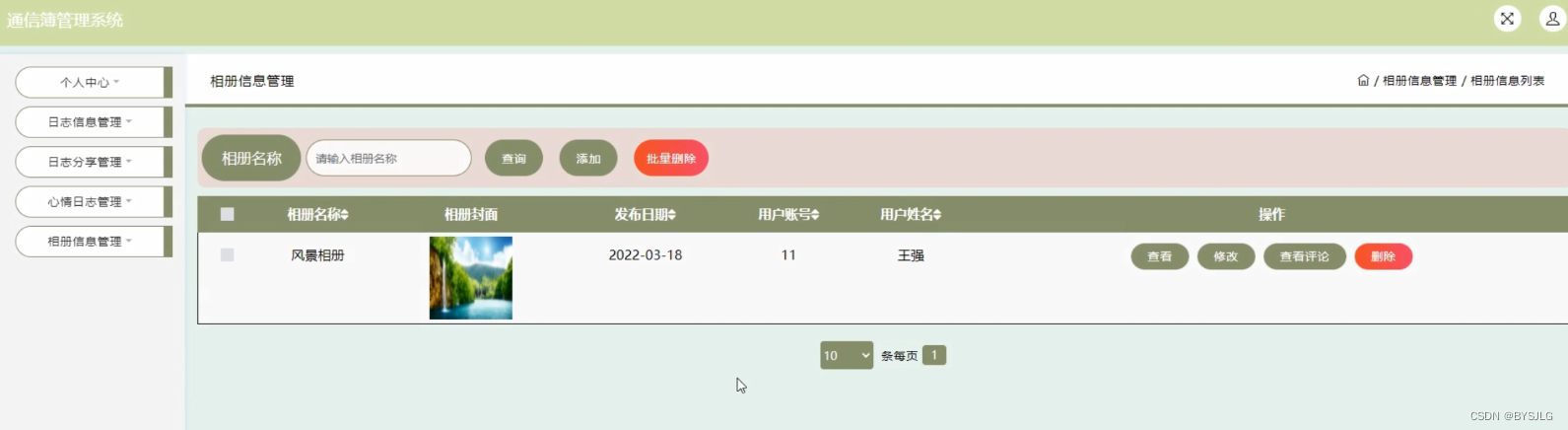Click 相册信息列表 breadcrumb text
Screen dimensions: 1568x430
pyautogui.click(x=1508, y=81)
